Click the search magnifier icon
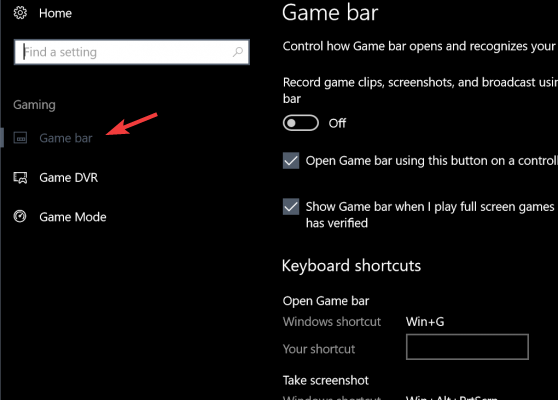Image resolution: width=558 pixels, height=400 pixels. (x=238, y=52)
